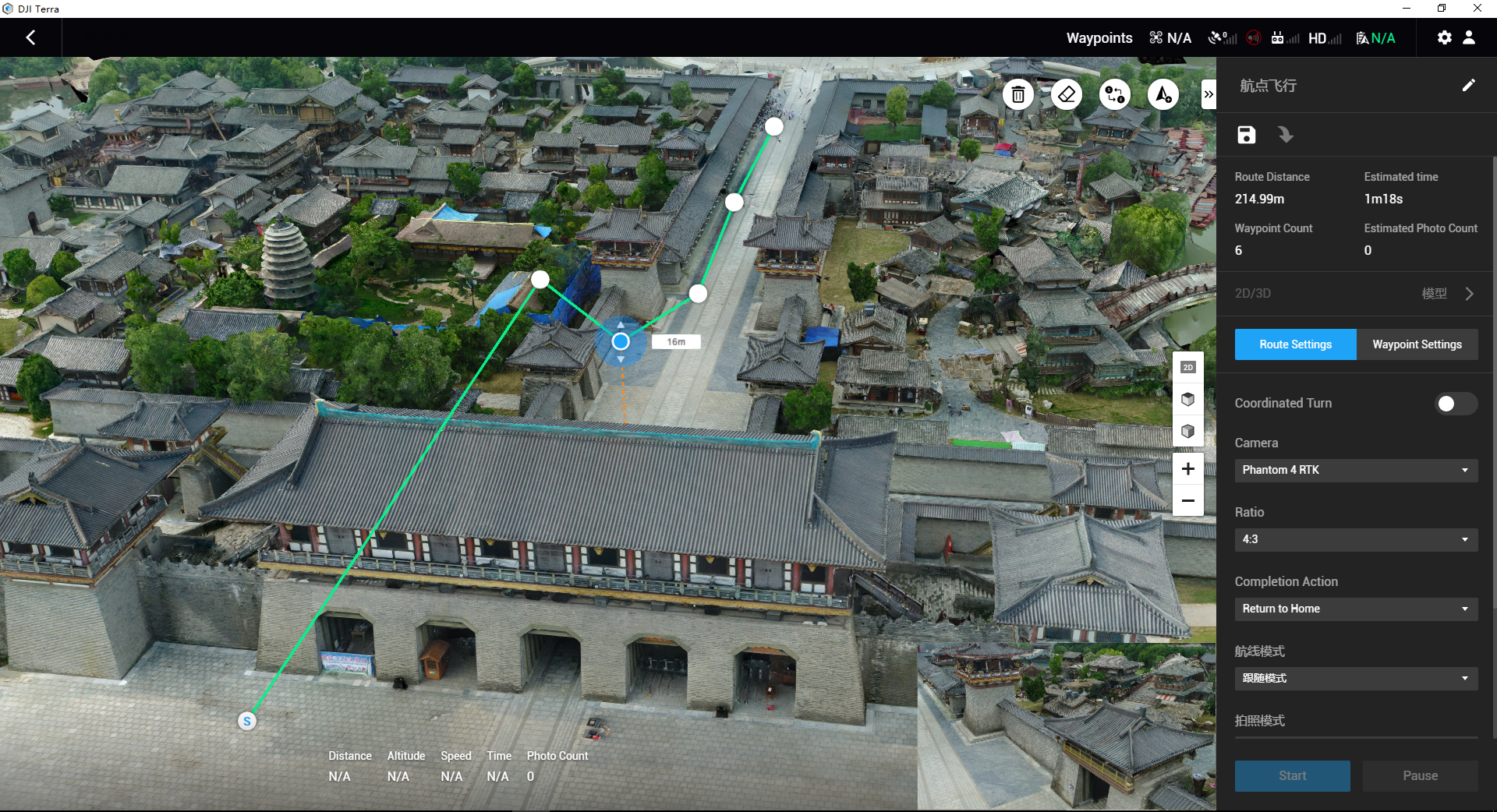
Task: Switch to Route Settings tab
Action: (1295, 344)
